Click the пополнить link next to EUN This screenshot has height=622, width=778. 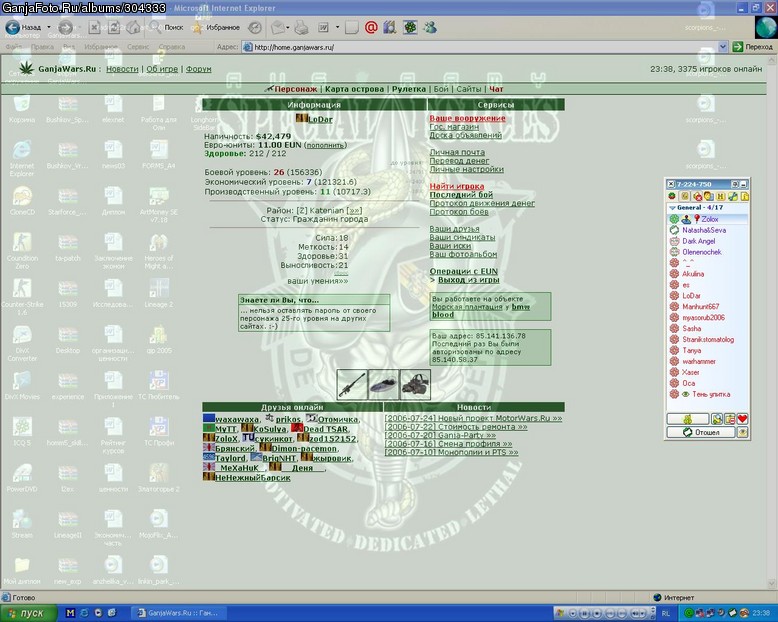(325, 145)
